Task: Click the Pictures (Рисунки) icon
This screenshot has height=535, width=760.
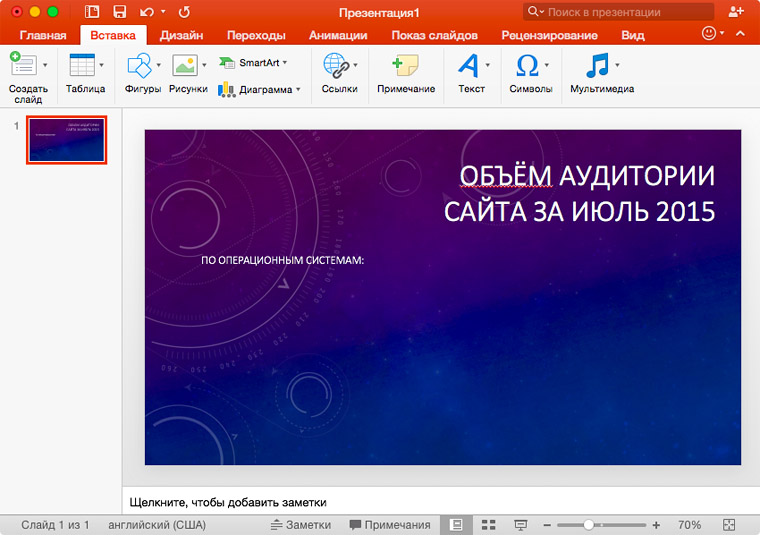Action: point(184,66)
